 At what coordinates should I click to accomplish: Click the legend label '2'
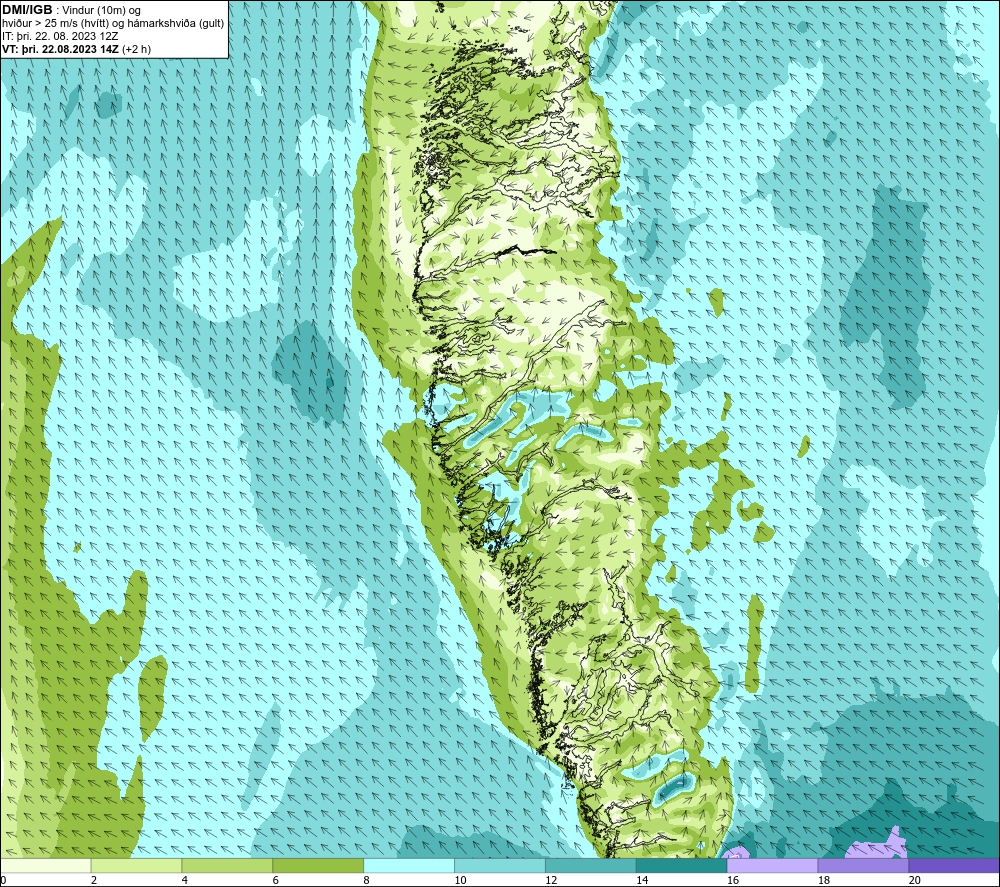pyautogui.click(x=94, y=880)
